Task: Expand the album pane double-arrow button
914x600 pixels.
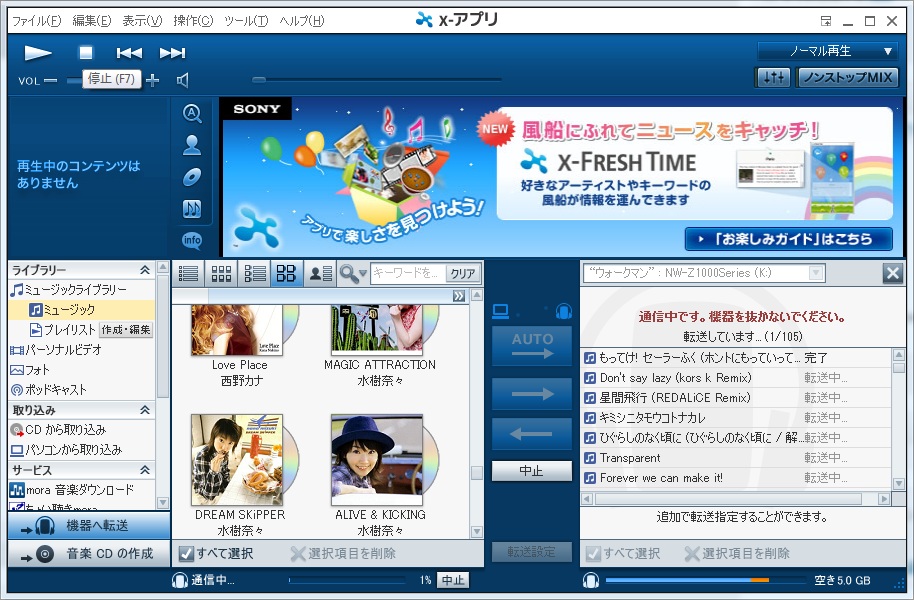Action: click(459, 296)
